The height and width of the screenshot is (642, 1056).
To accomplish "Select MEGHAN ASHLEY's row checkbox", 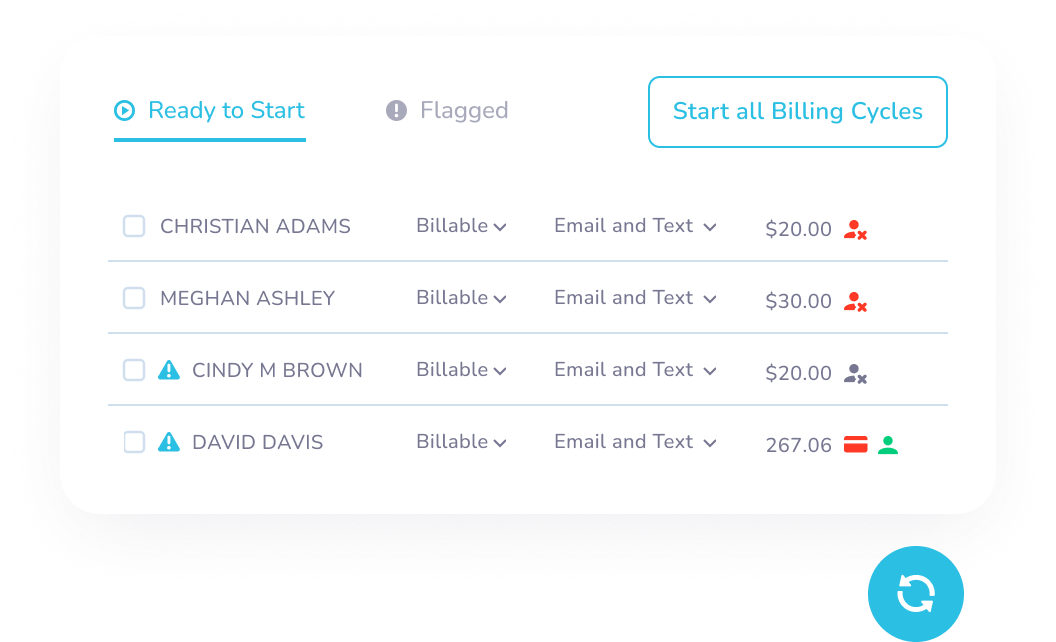I will coord(134,298).
